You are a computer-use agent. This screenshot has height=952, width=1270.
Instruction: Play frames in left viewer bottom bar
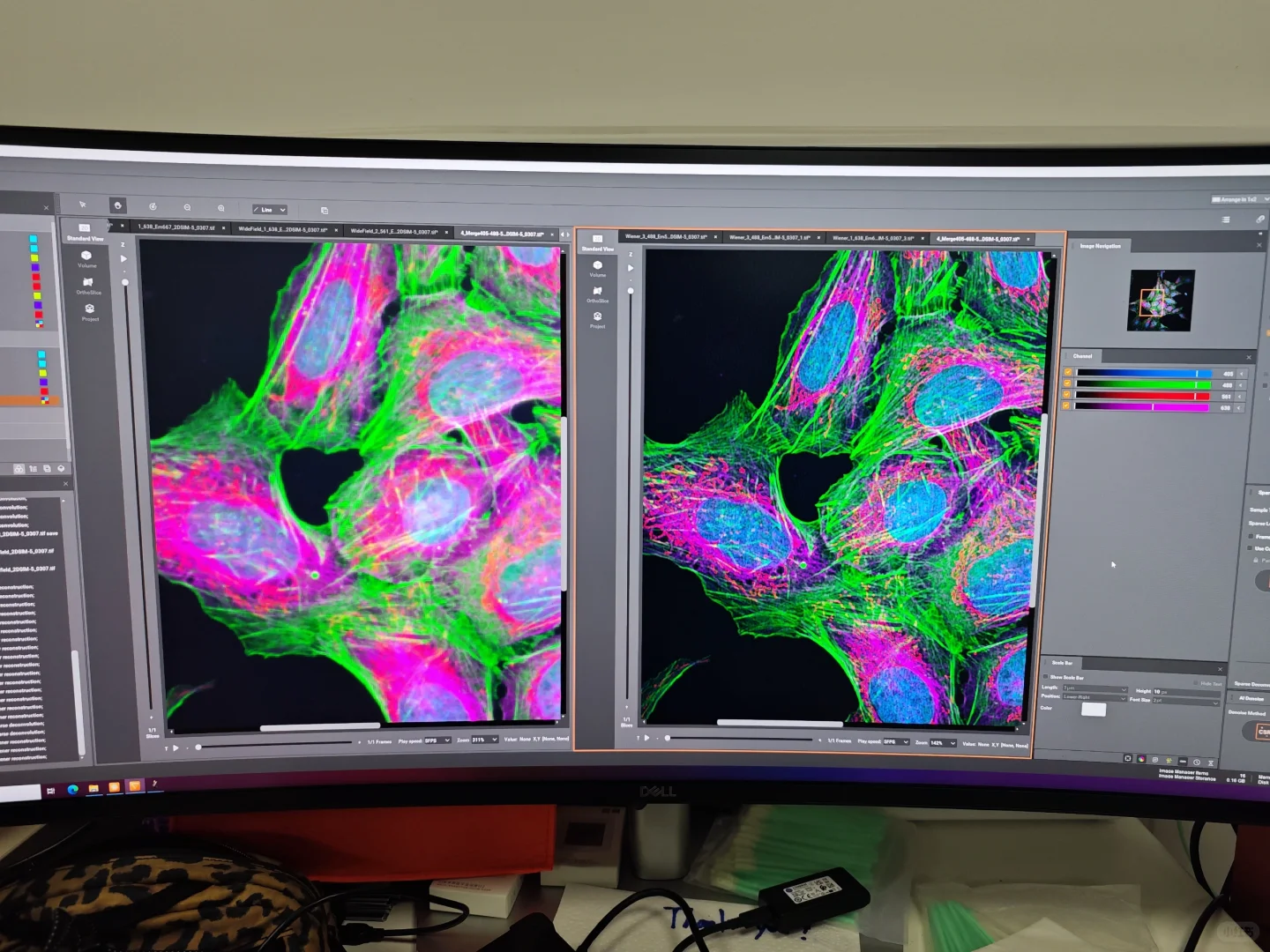[x=176, y=748]
